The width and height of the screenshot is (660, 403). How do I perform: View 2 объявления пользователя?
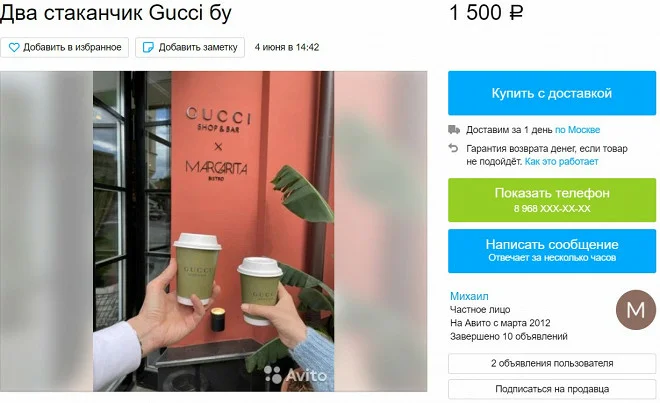(552, 363)
